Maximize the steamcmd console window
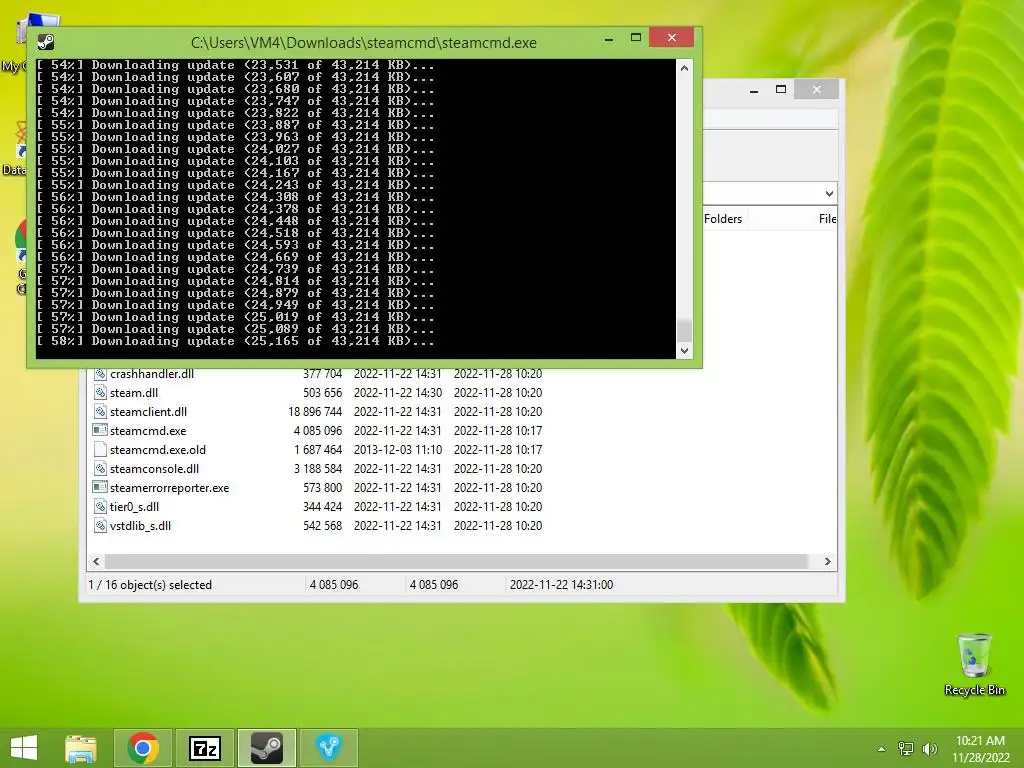This screenshot has height=768, width=1024. [x=635, y=38]
